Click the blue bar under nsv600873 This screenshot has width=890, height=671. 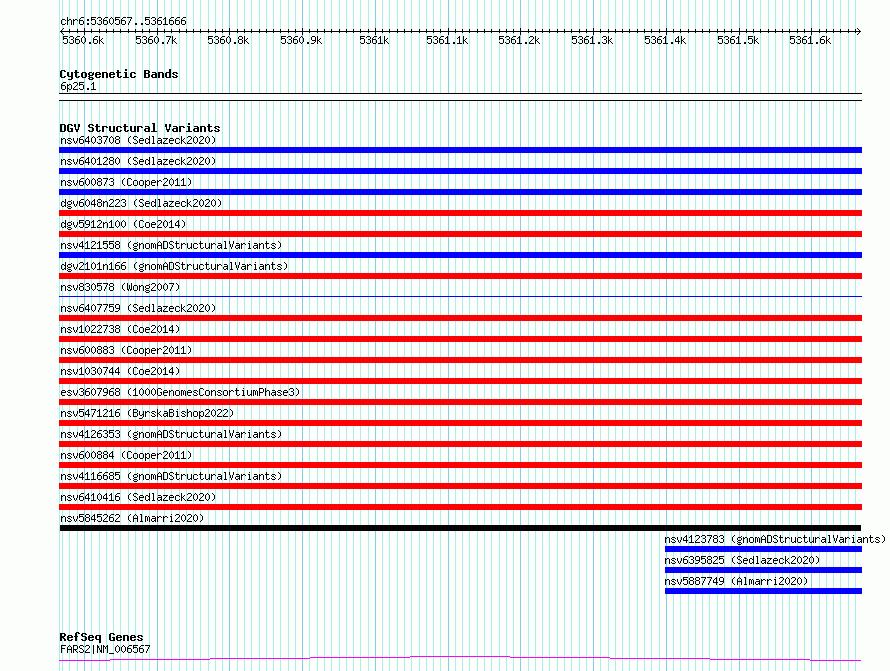[460, 192]
